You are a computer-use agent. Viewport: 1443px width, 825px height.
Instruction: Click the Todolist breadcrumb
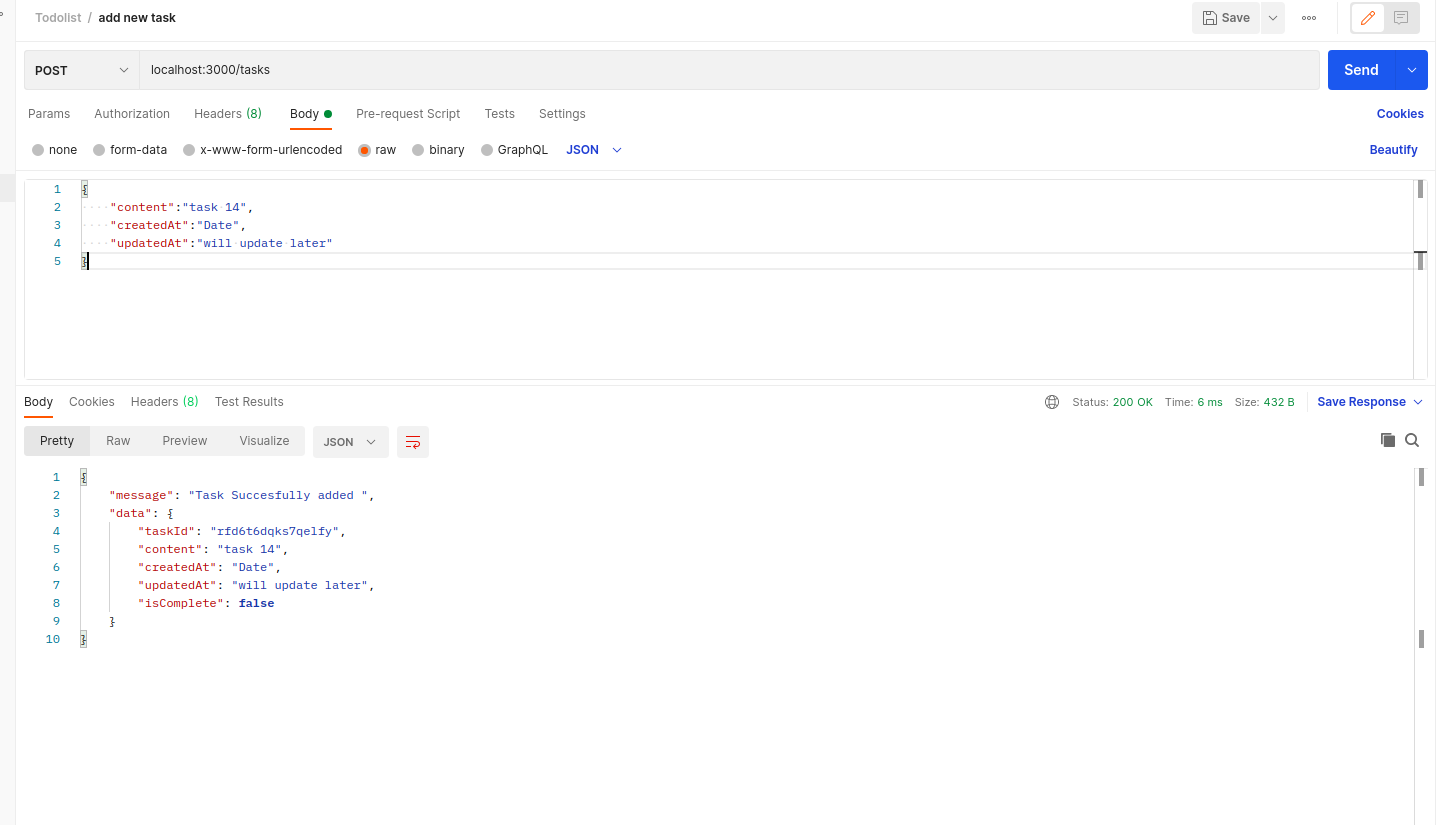pyautogui.click(x=58, y=18)
